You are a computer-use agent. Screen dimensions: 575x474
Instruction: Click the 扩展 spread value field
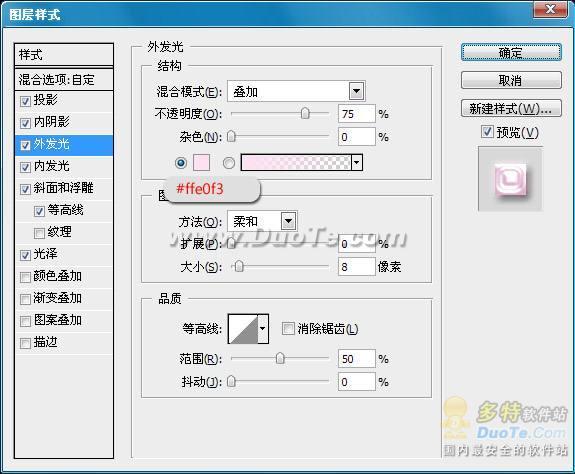[x=357, y=243]
